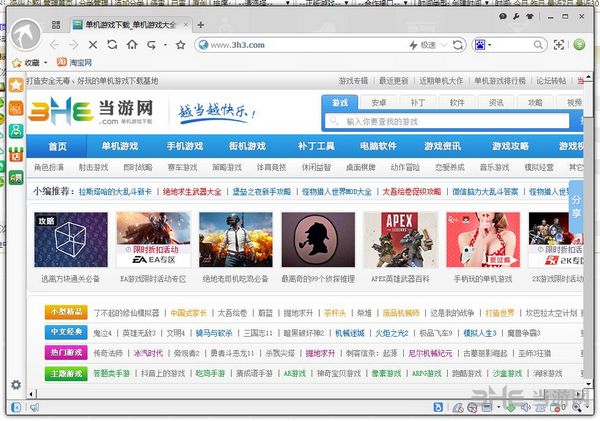Image resolution: width=600 pixels, height=421 pixels.
Task: Select the 安卓 search tab
Action: point(379,103)
